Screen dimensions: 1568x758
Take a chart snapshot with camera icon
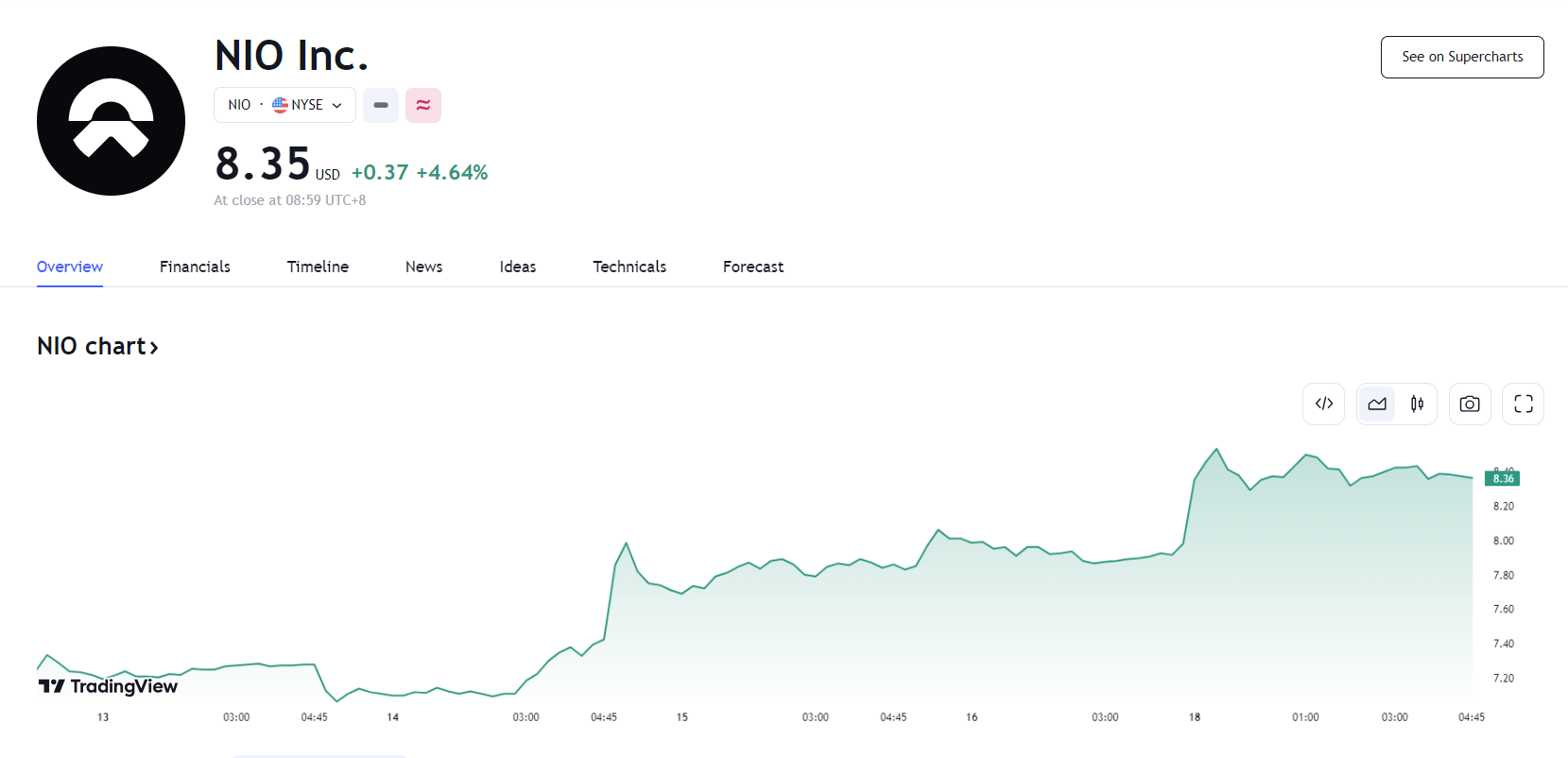(x=1470, y=404)
